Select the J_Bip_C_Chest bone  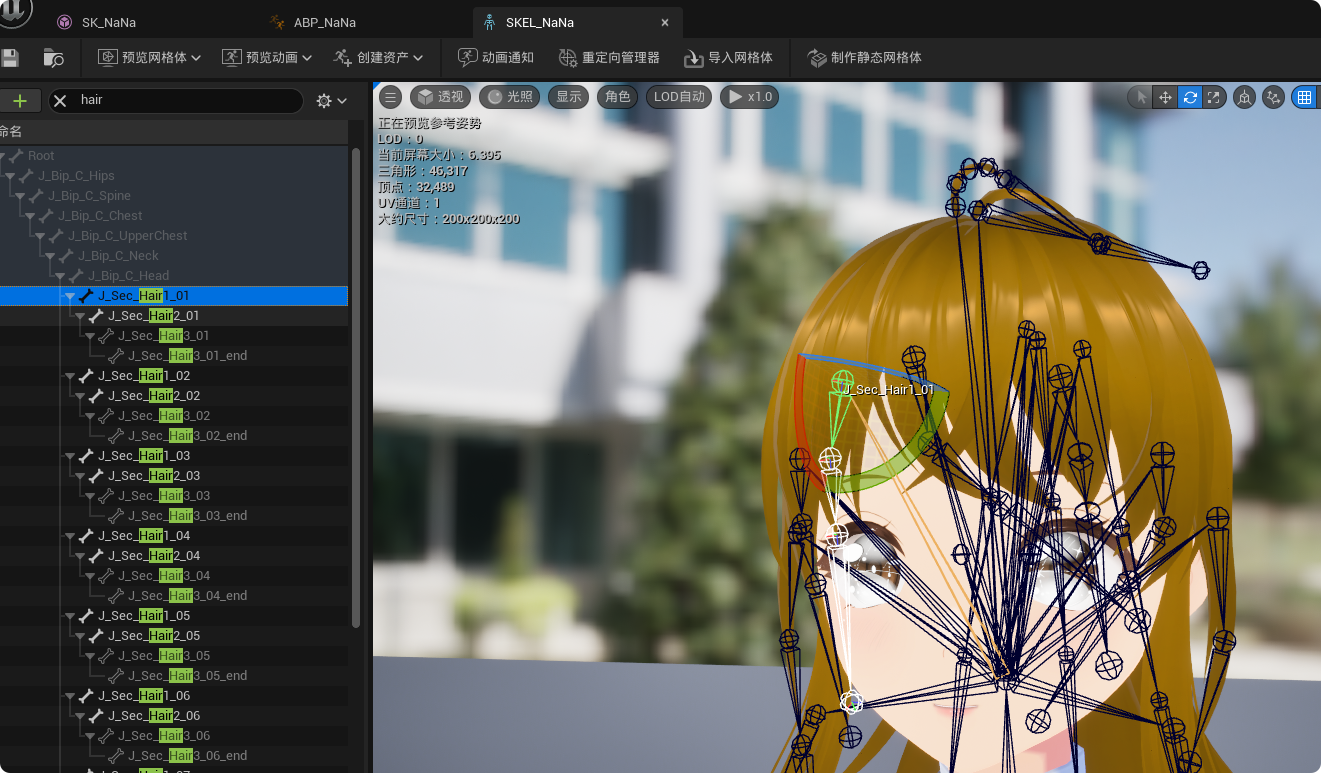pos(100,216)
